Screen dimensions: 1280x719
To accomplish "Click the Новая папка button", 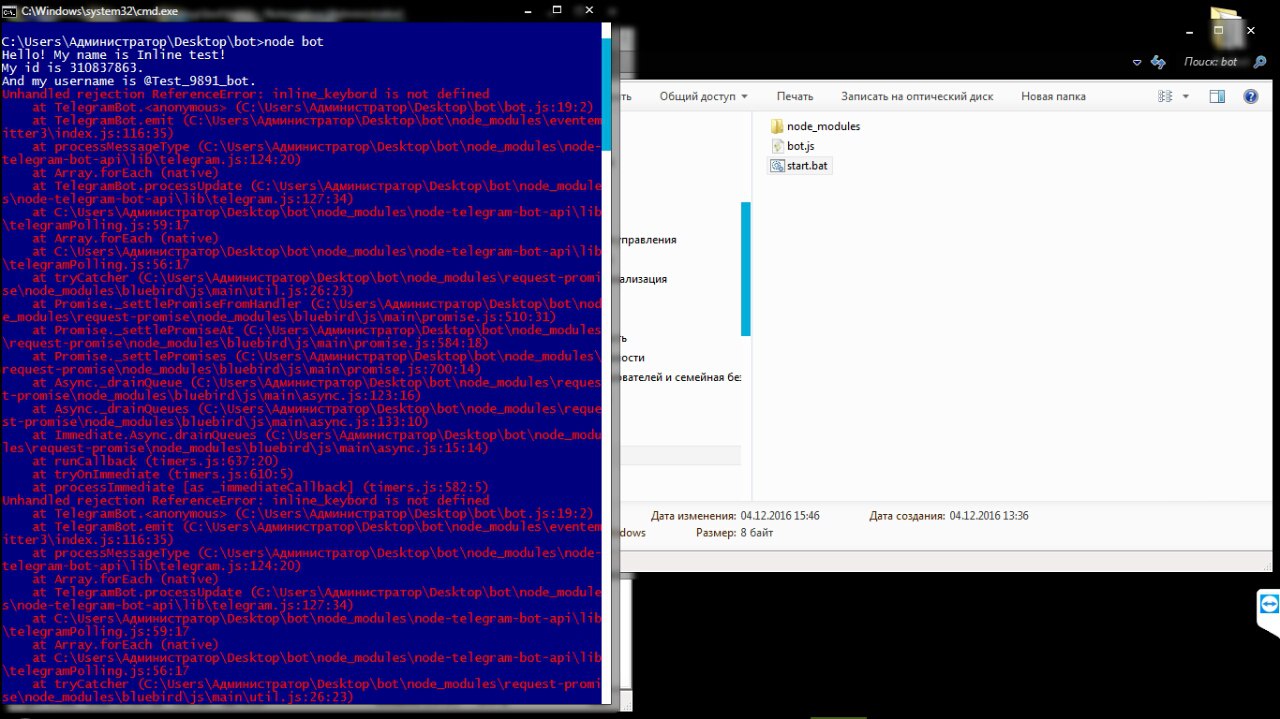I will point(1053,96).
